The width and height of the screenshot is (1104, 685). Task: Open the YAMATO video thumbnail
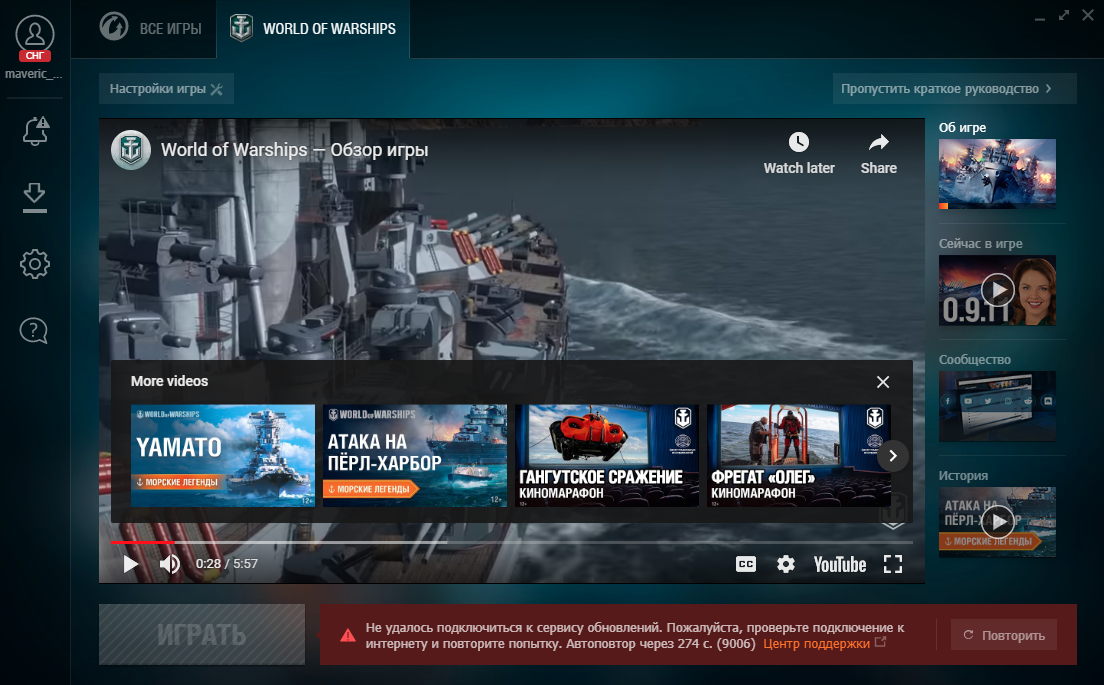coord(223,455)
